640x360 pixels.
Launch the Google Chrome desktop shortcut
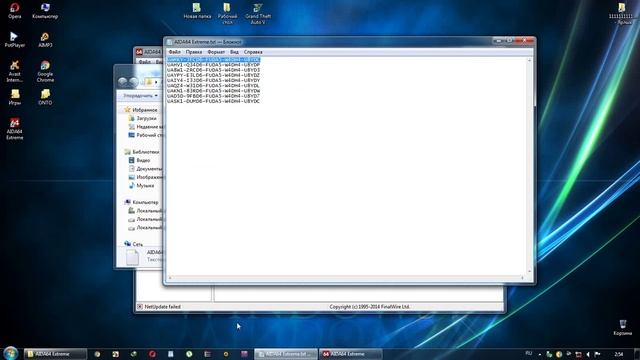45,71
